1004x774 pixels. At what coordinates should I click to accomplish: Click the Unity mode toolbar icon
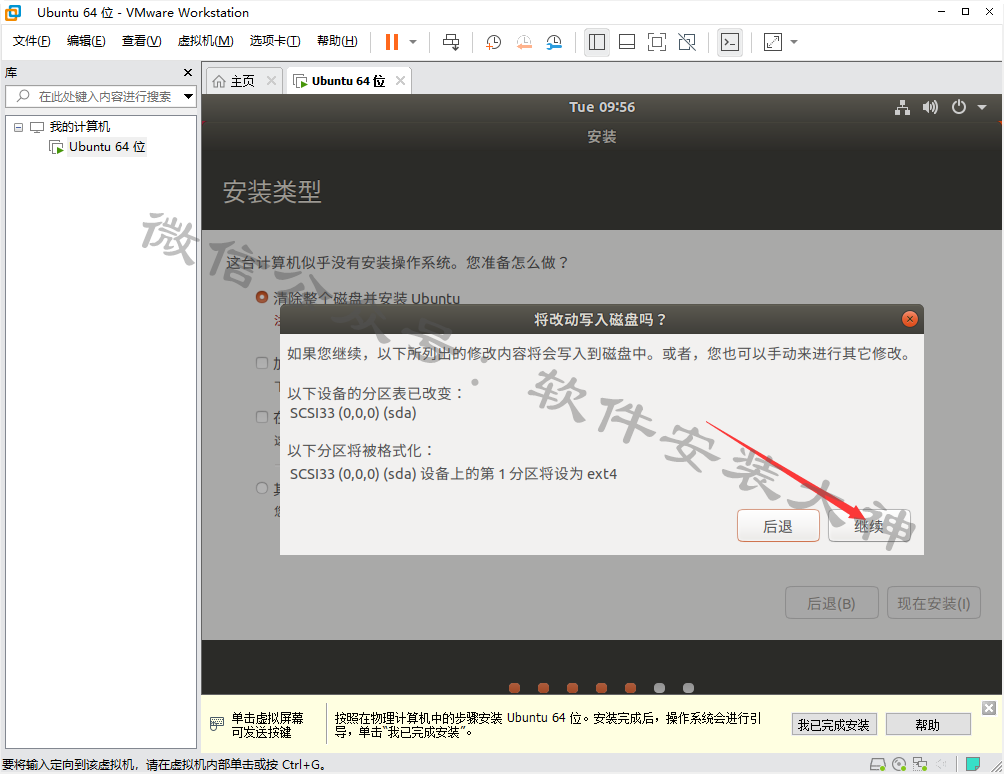pyautogui.click(x=687, y=42)
